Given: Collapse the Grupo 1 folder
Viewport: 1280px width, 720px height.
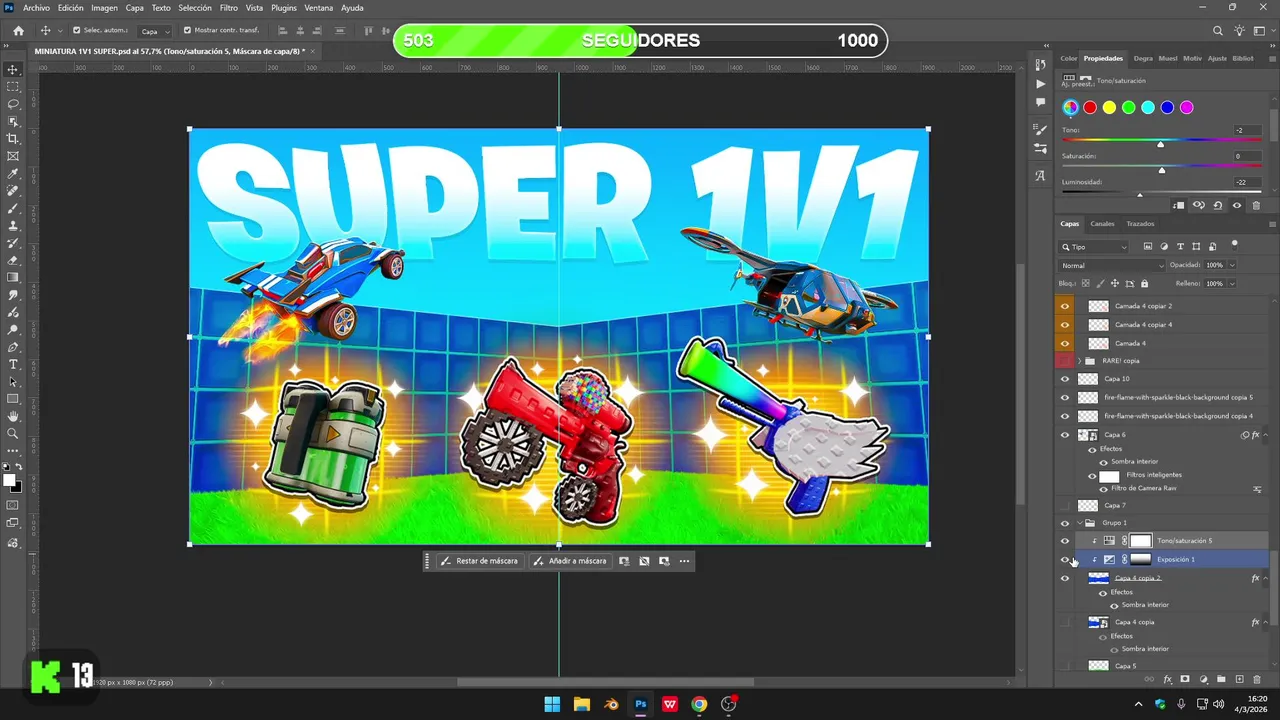Looking at the screenshot, I should (x=1080, y=523).
